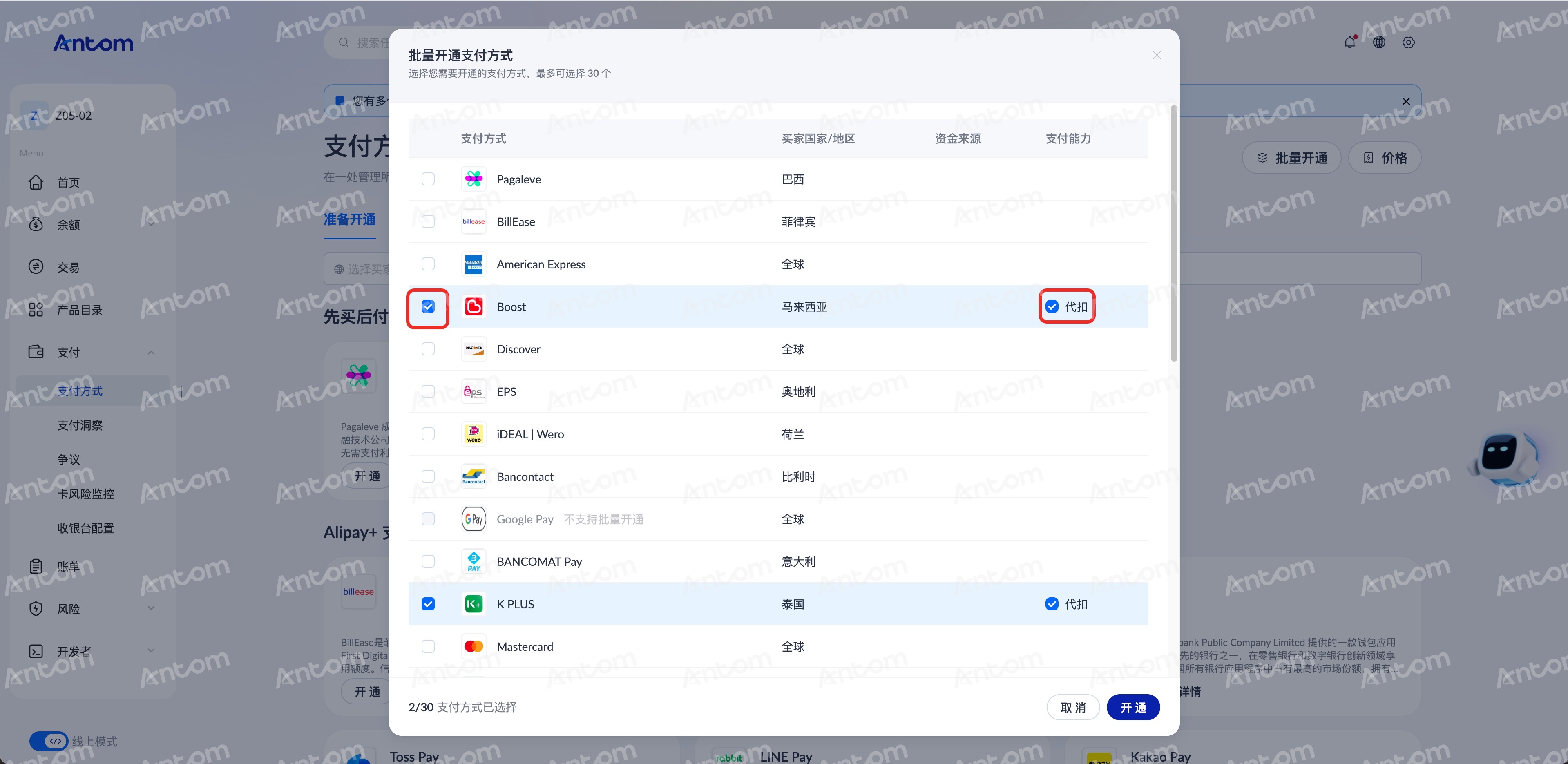Toggle the 线上模式 switch
This screenshot has width=1568, height=764.
point(49,741)
